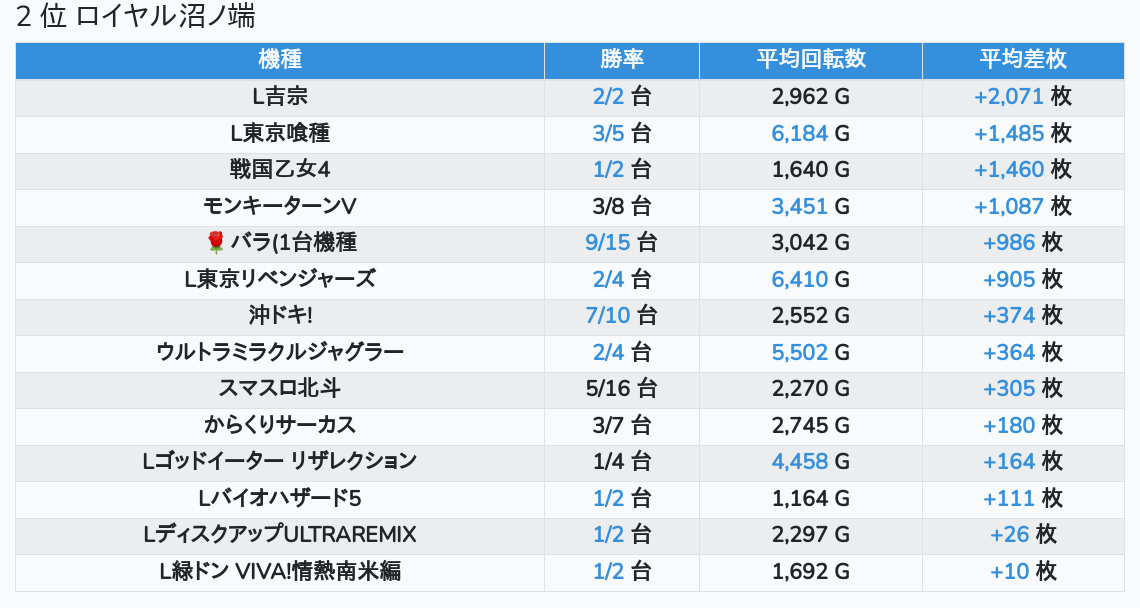The image size is (1140, 608).
Task: Click the rose icon beside バラ
Action: (x=216, y=243)
